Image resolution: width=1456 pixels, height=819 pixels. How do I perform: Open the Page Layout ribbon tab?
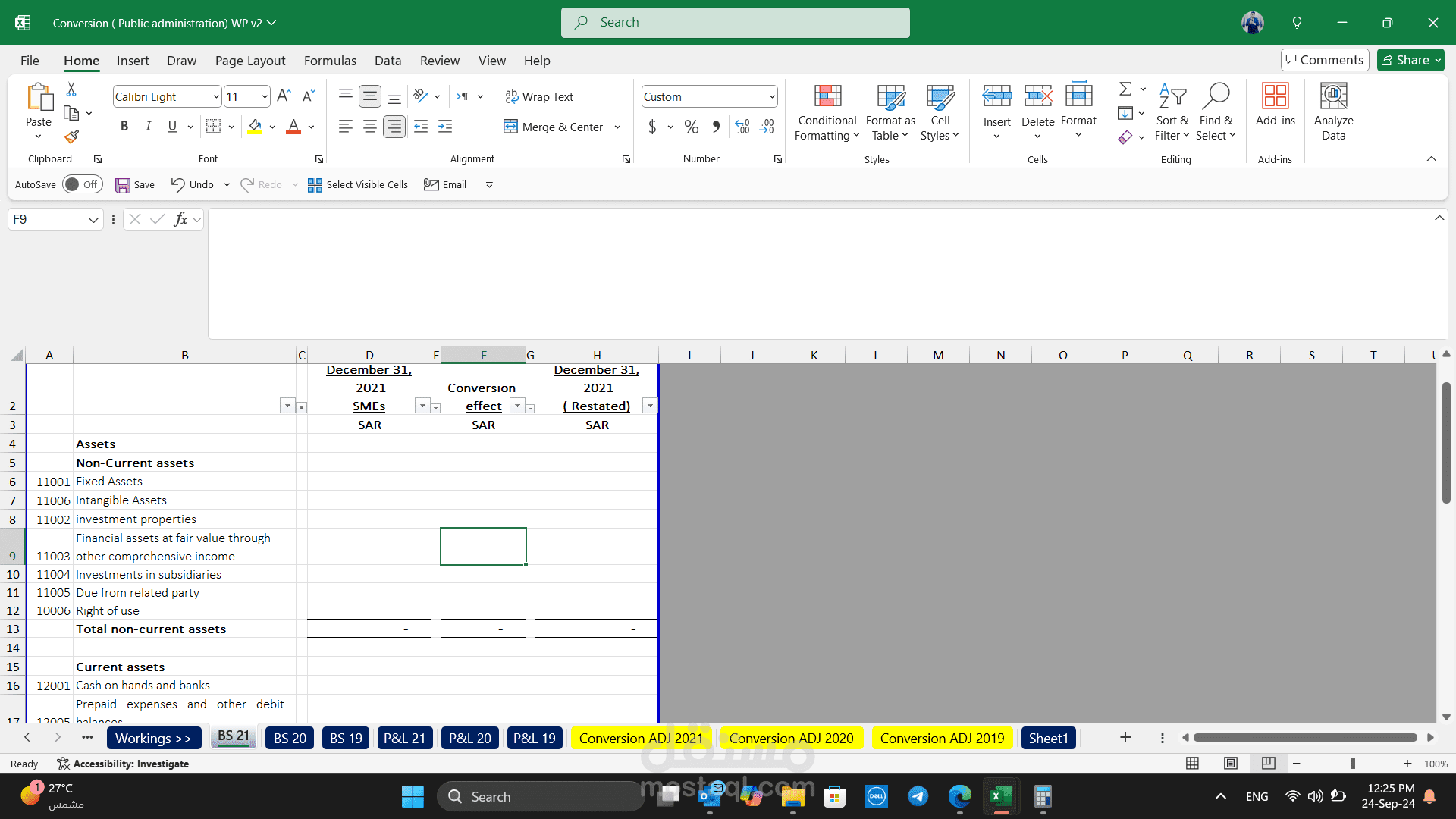(250, 61)
